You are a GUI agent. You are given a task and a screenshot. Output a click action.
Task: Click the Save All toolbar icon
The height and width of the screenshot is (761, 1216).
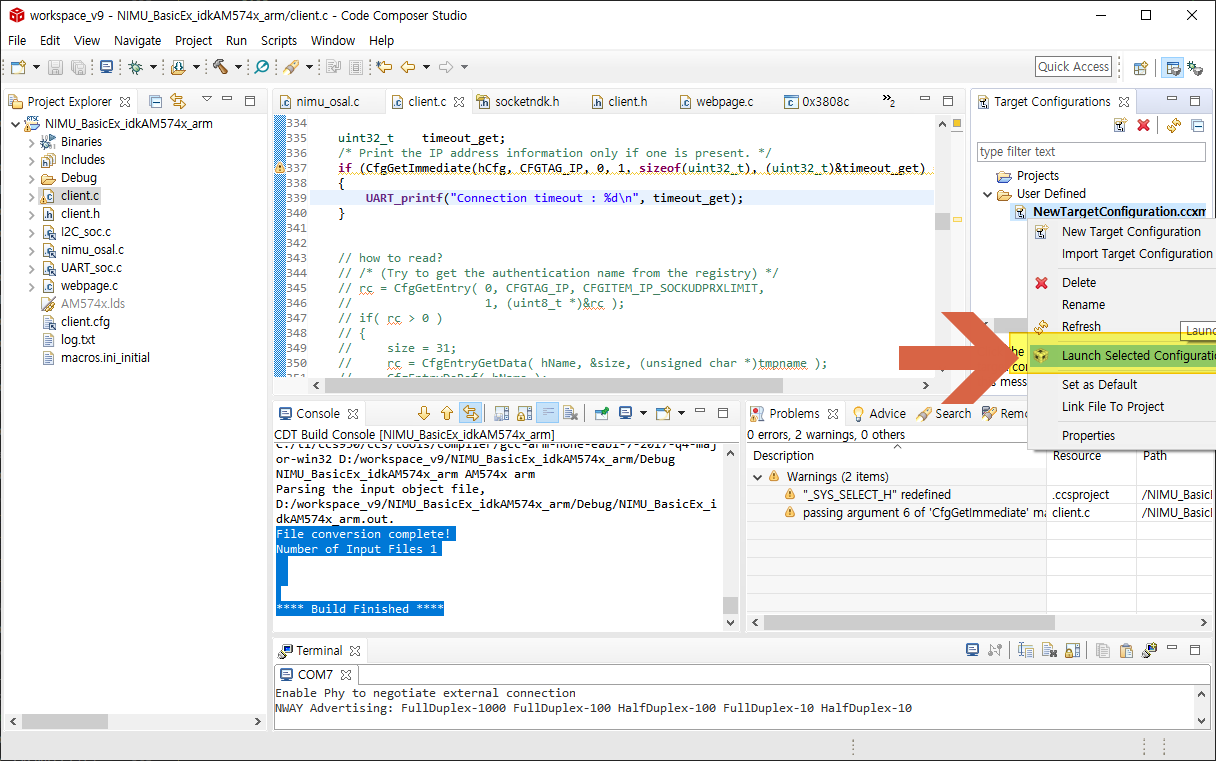pyautogui.click(x=78, y=67)
